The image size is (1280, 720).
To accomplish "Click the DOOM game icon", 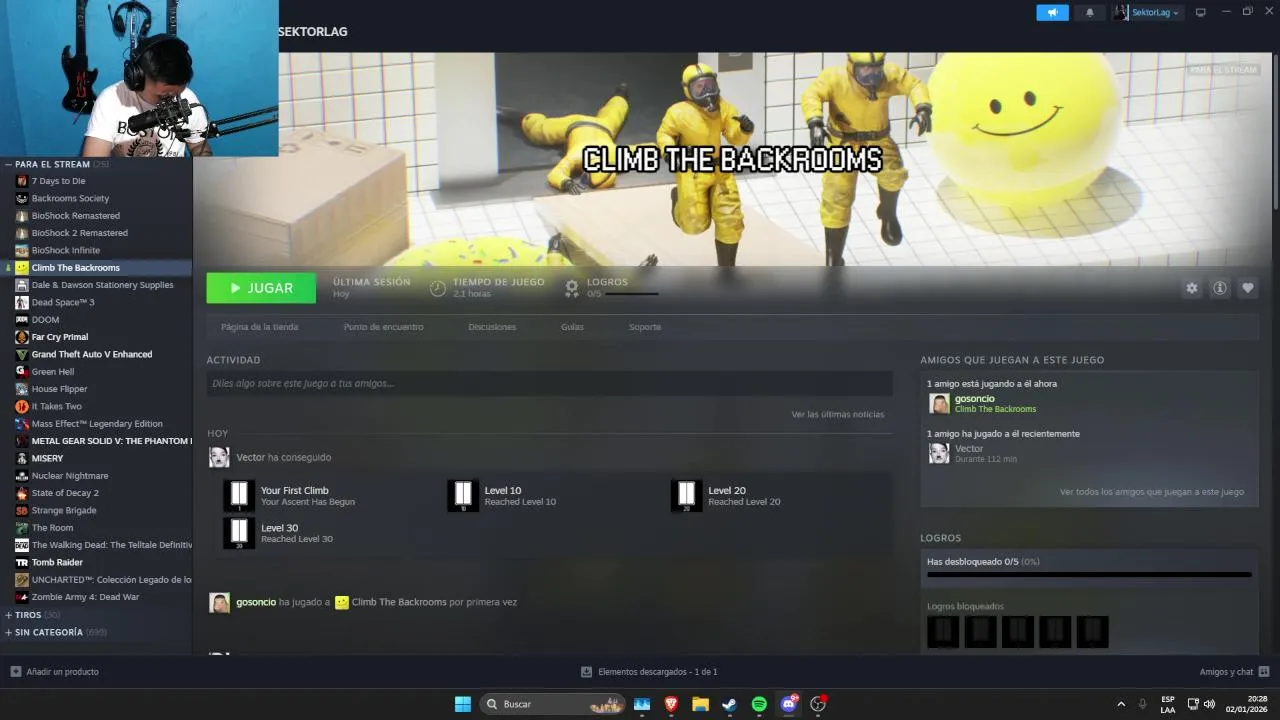I will 22,320.
